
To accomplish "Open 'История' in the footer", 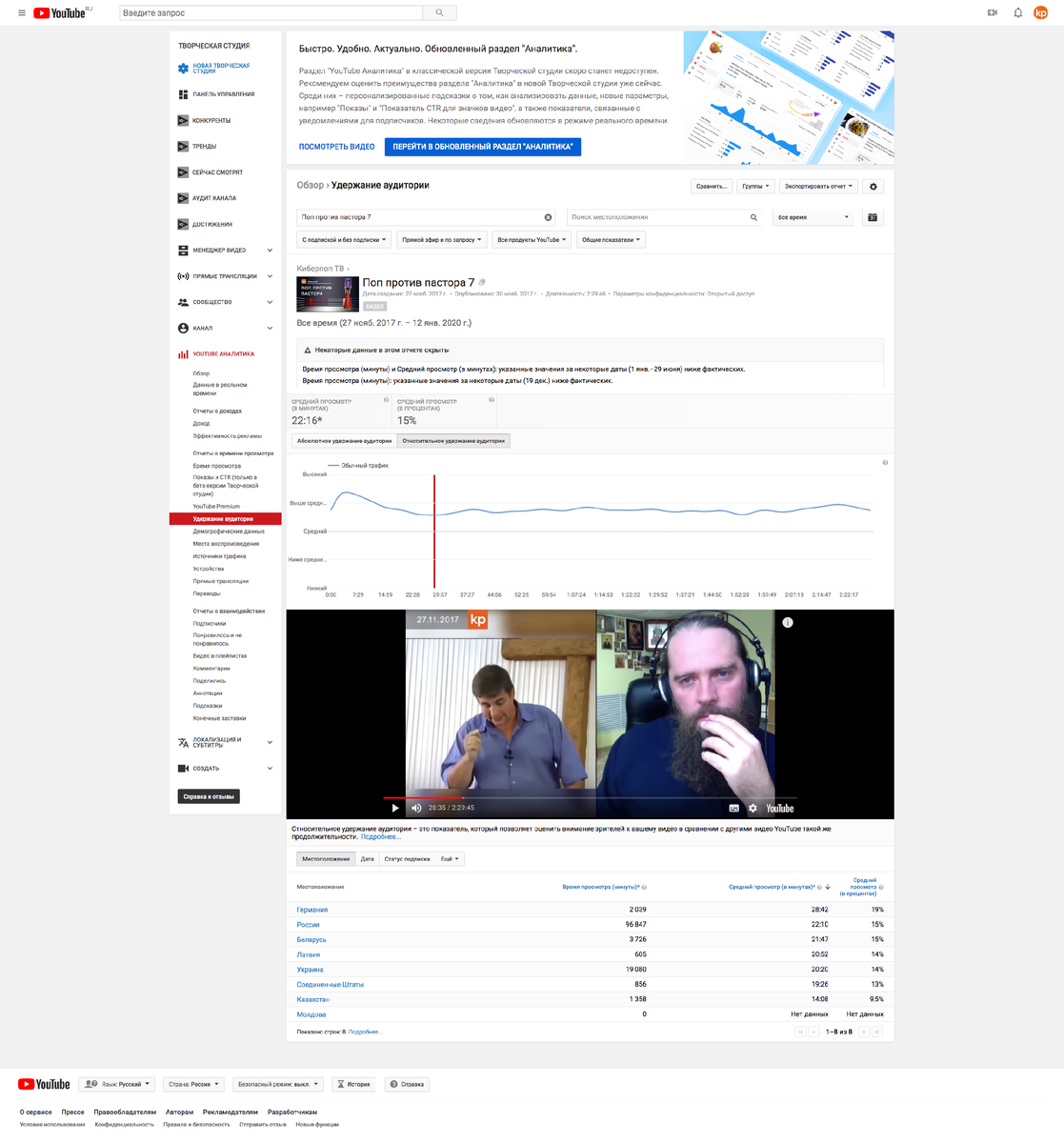I will 353,1084.
